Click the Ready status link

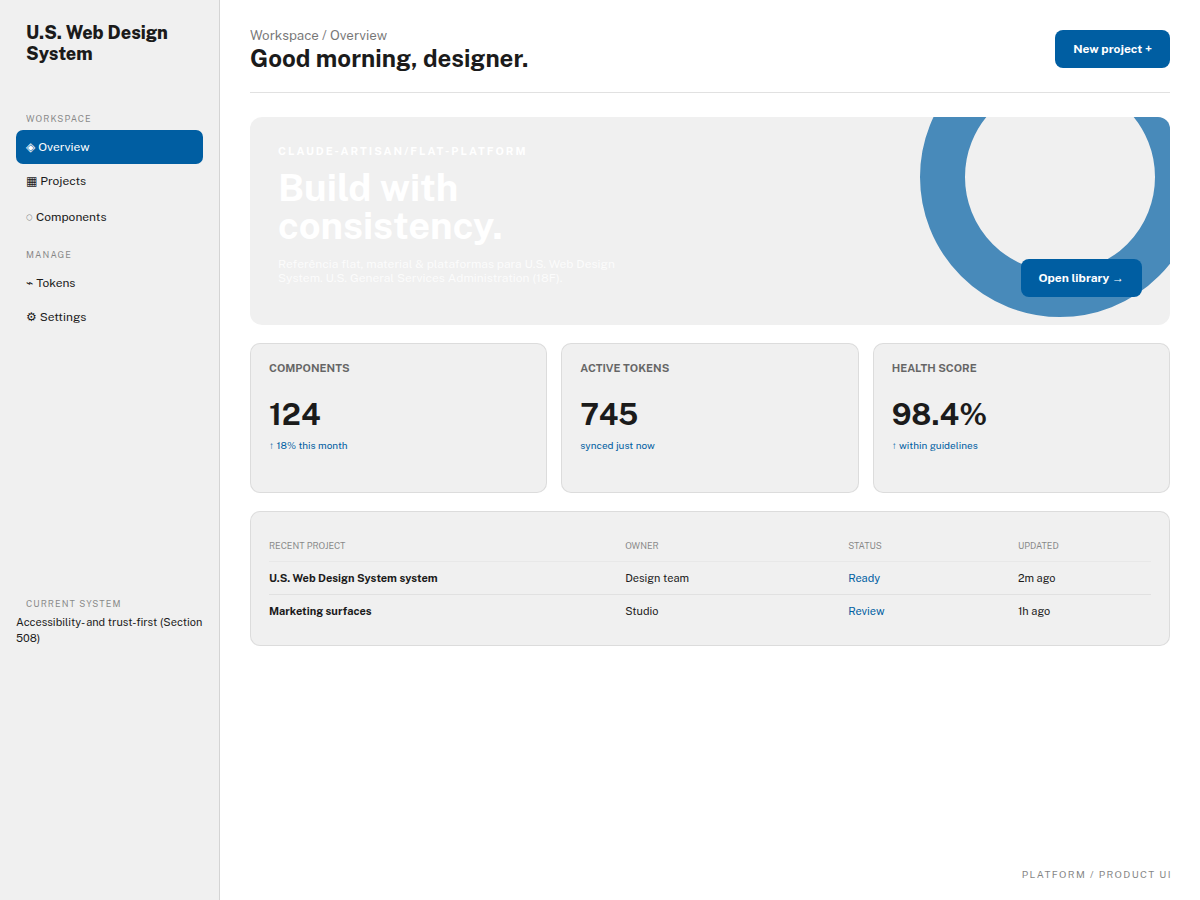pyautogui.click(x=864, y=578)
